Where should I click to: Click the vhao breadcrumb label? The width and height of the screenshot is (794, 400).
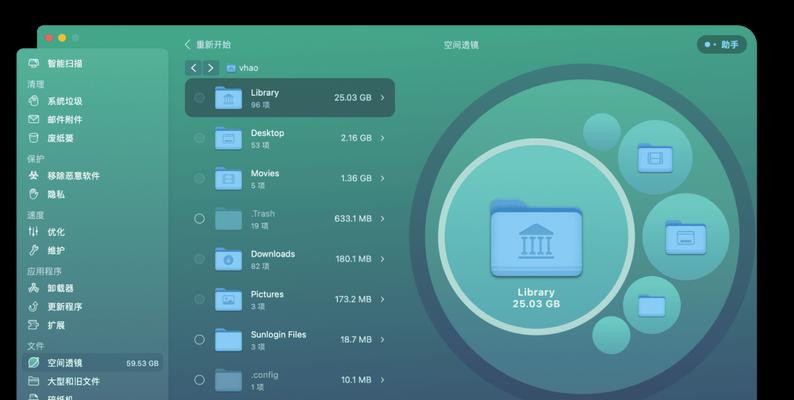(x=249, y=68)
